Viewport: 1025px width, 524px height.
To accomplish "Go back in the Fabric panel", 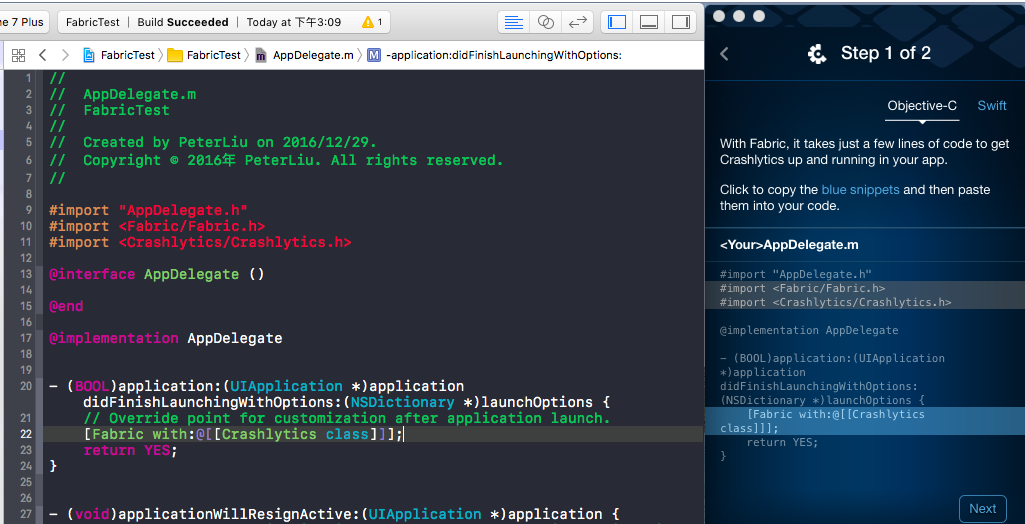I will click(x=725, y=54).
